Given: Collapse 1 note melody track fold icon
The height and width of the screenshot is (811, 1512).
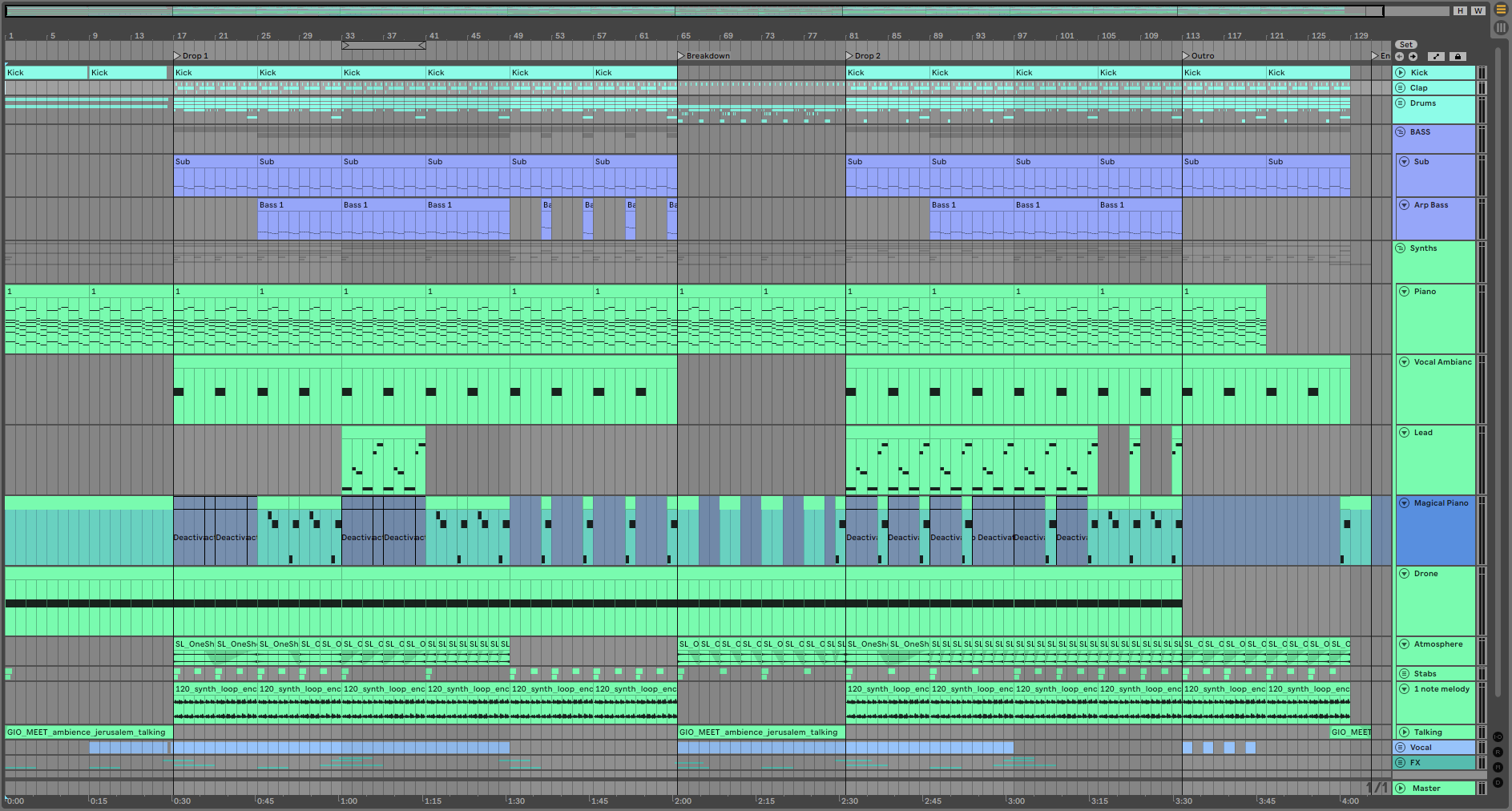Looking at the screenshot, I should click(1405, 689).
